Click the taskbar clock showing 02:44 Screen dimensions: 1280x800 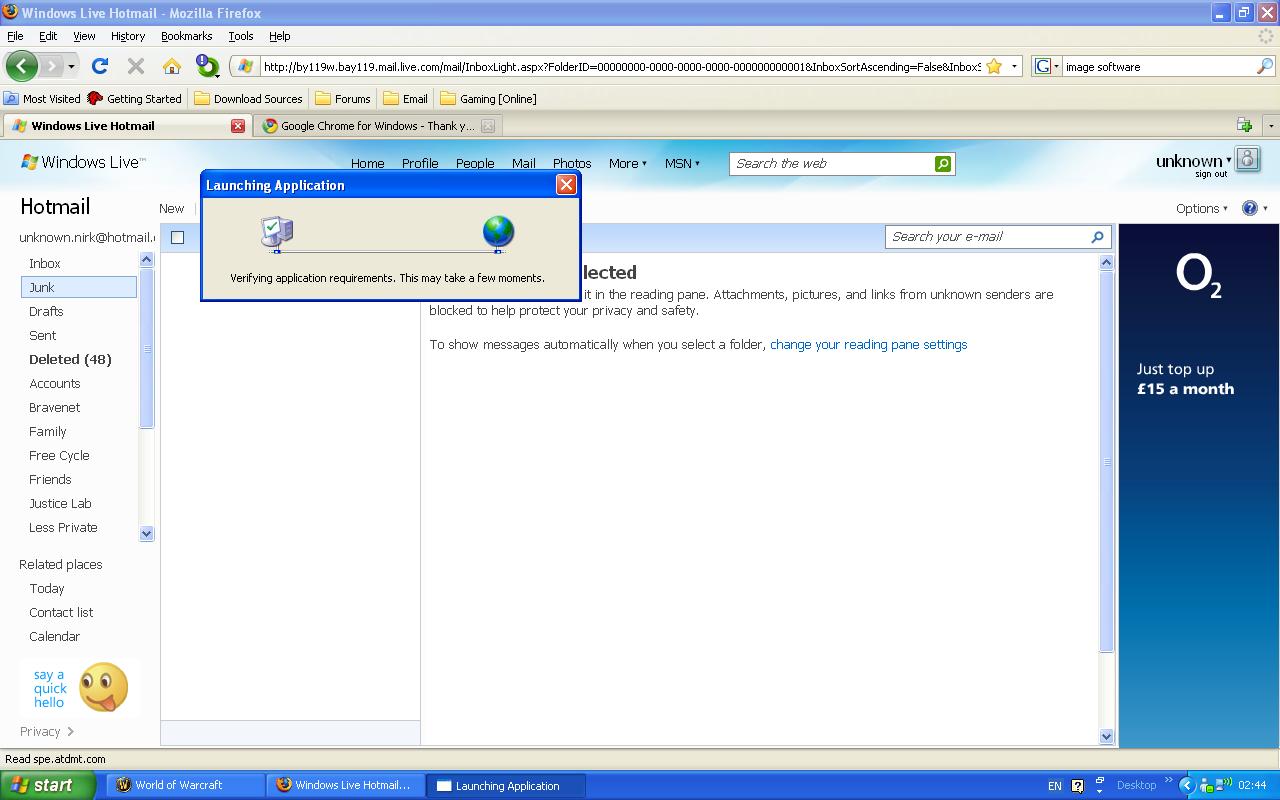[x=1252, y=786]
